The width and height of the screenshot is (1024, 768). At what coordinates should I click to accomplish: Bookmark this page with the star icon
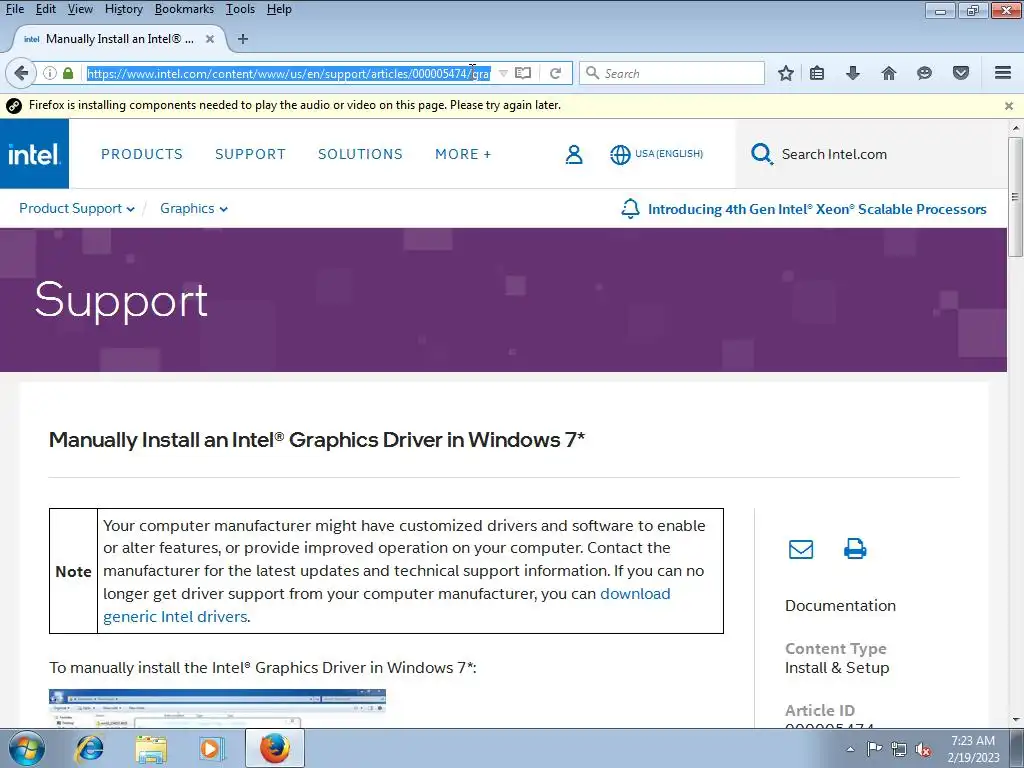tap(786, 73)
